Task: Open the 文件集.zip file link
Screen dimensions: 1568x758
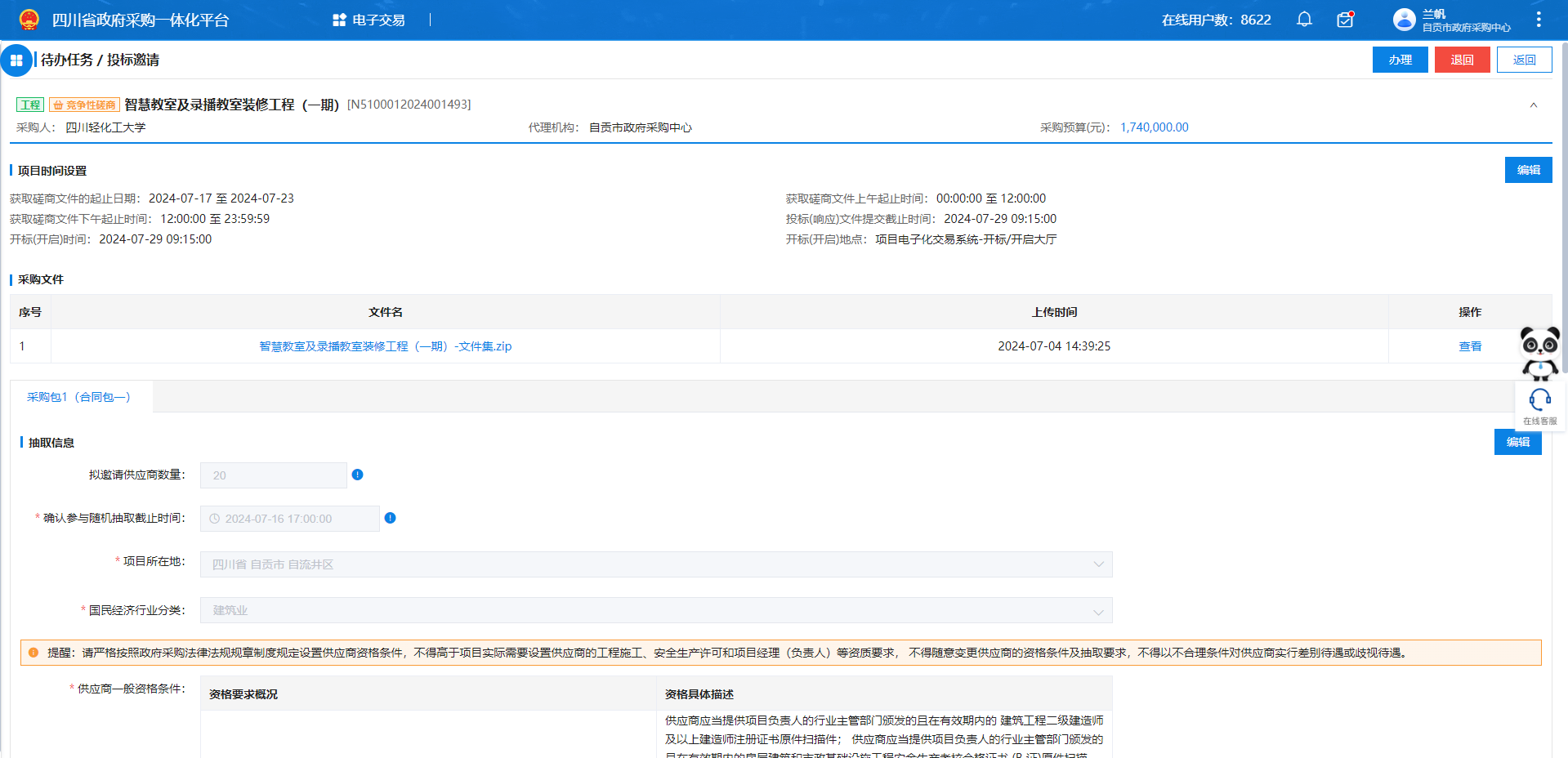Action: (x=386, y=346)
